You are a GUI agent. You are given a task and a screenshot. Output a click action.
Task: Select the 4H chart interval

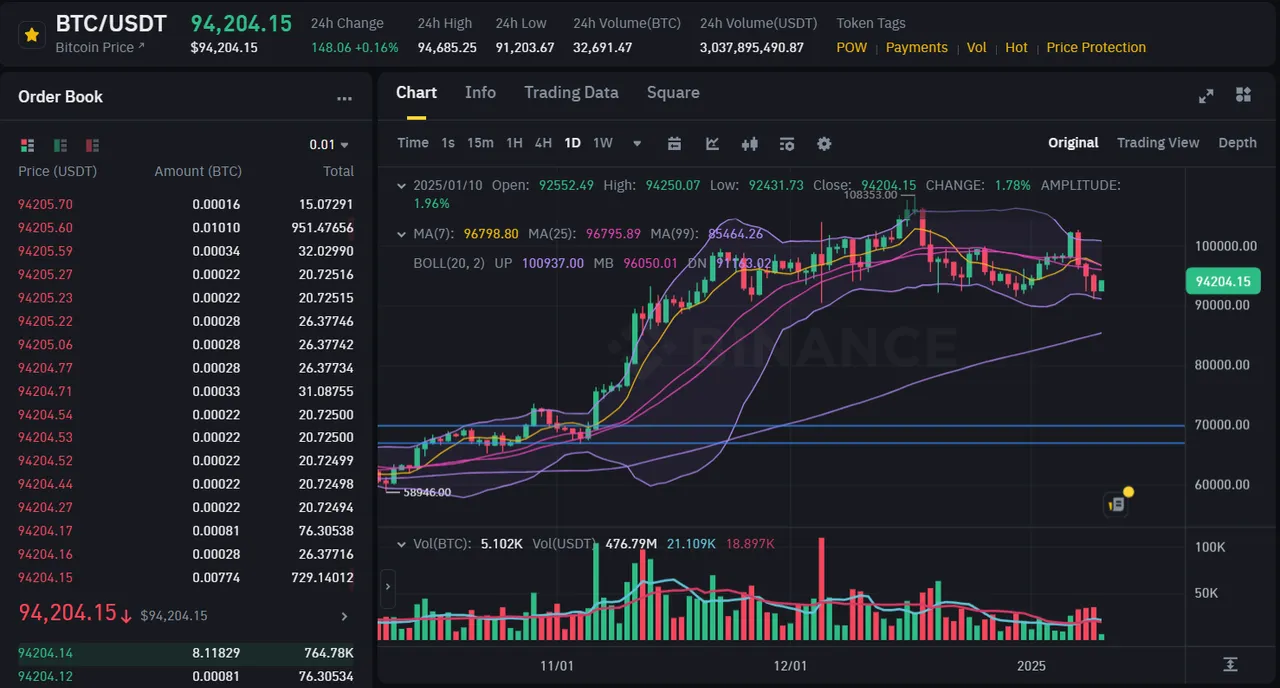(543, 143)
